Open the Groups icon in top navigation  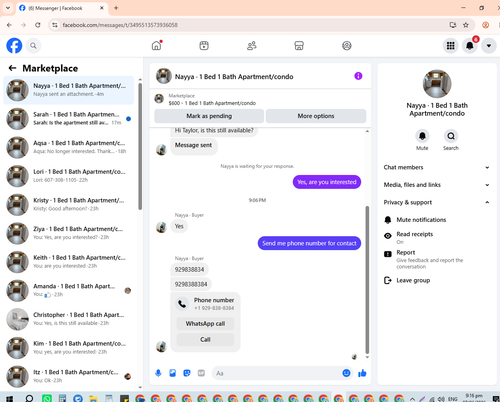[347, 45]
